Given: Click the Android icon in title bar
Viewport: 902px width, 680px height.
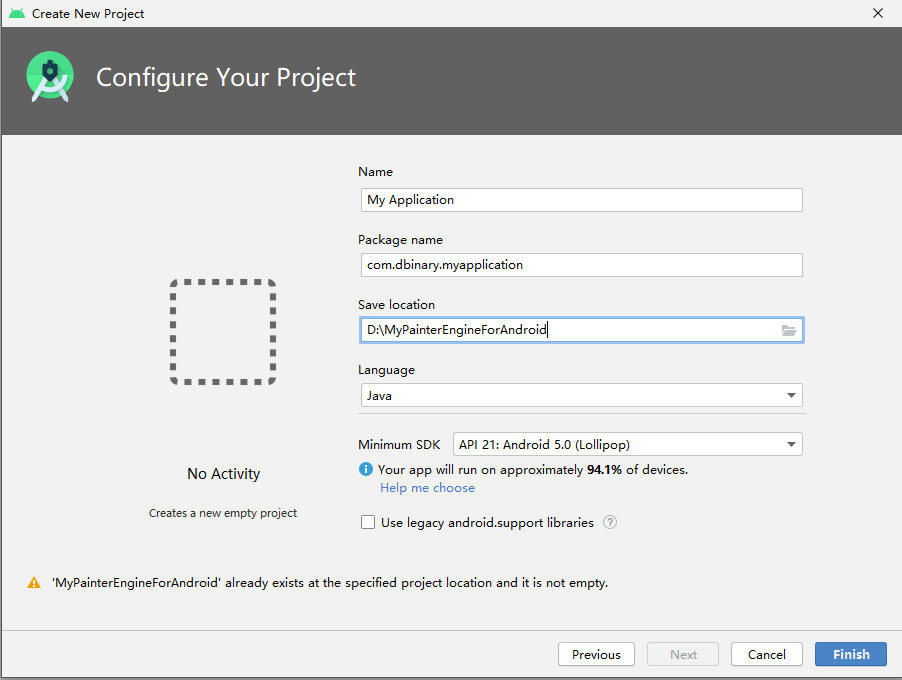Looking at the screenshot, I should click(x=16, y=13).
